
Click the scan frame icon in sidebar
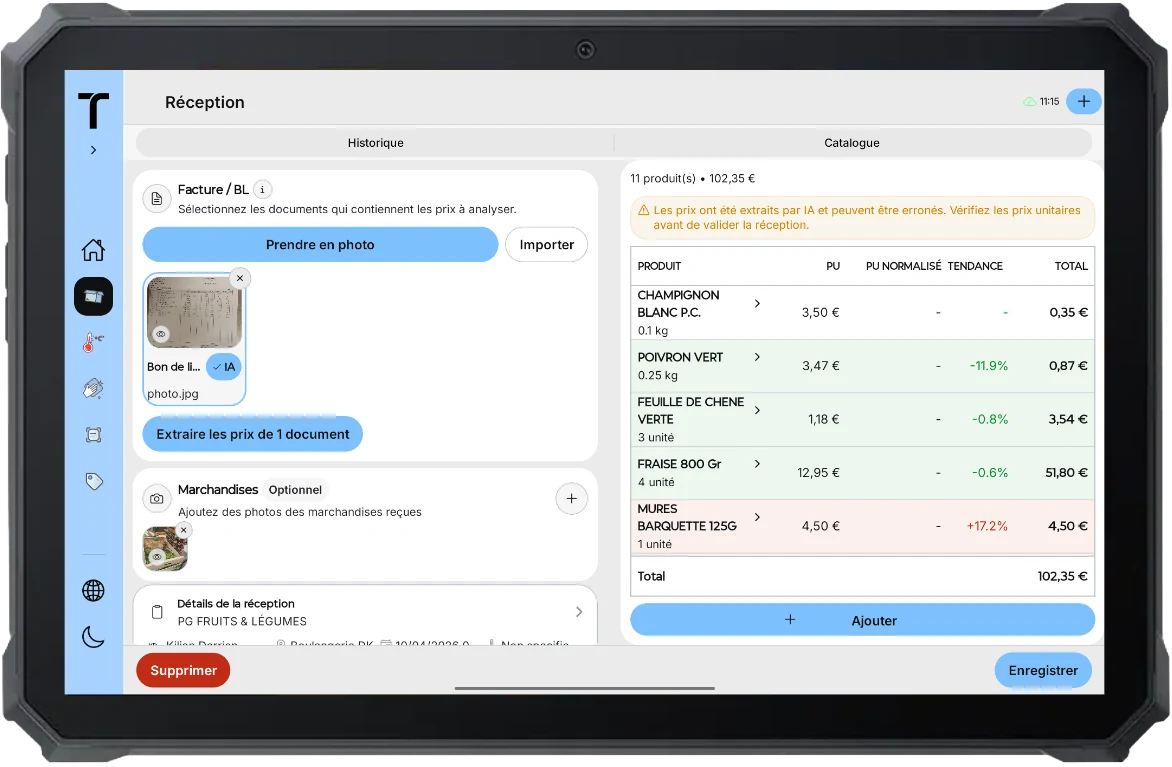tap(93, 435)
